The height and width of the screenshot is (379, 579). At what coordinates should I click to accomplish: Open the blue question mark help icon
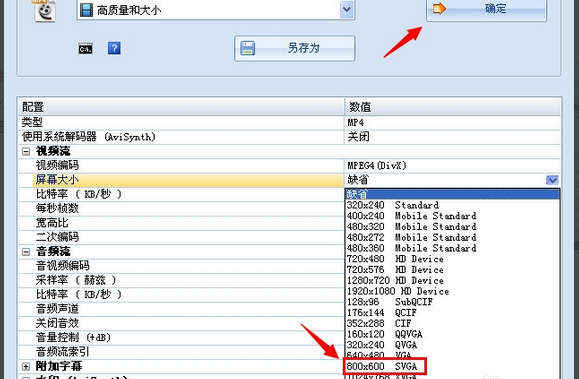114,48
